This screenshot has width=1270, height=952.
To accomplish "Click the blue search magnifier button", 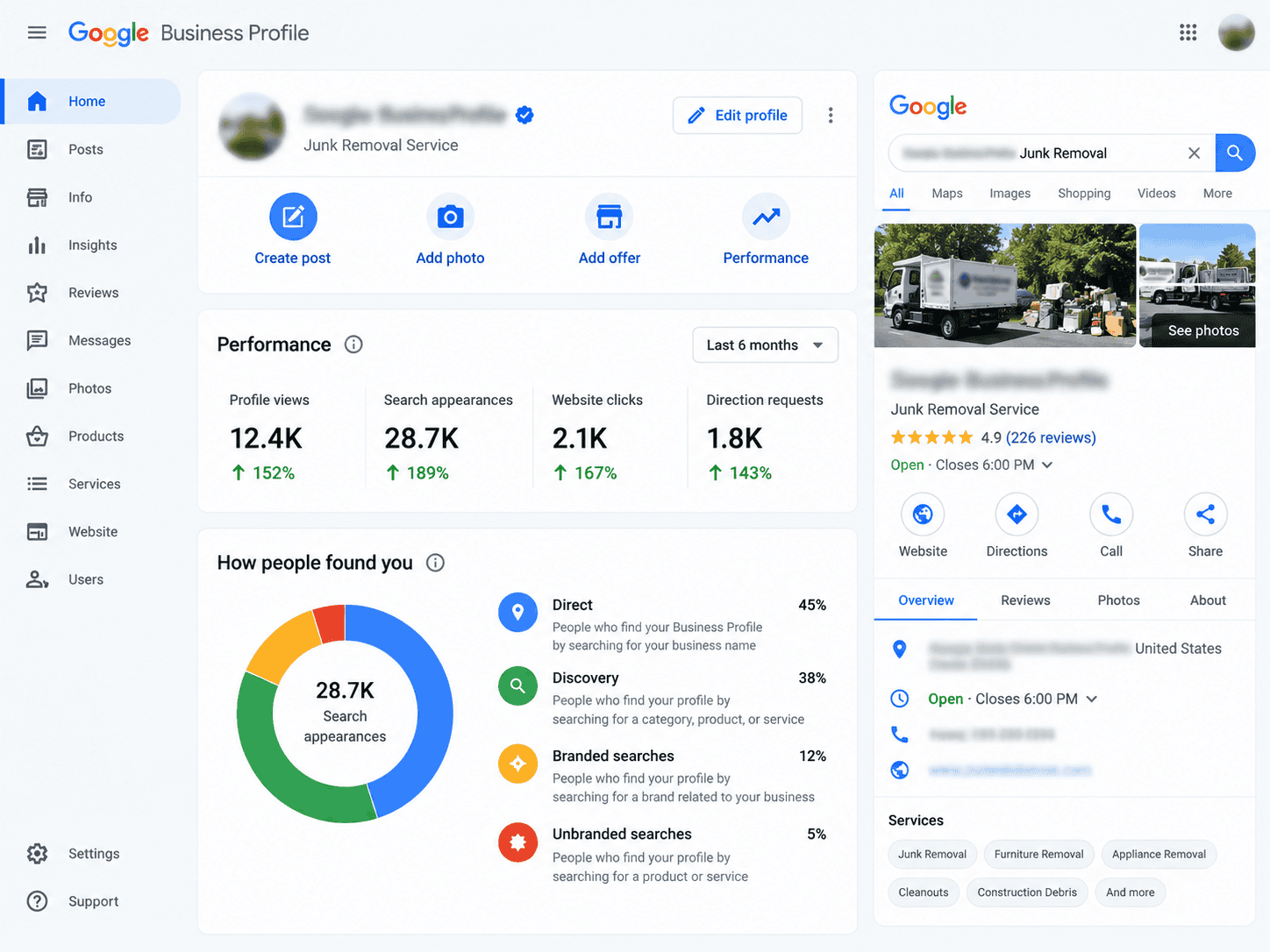I will [x=1235, y=153].
